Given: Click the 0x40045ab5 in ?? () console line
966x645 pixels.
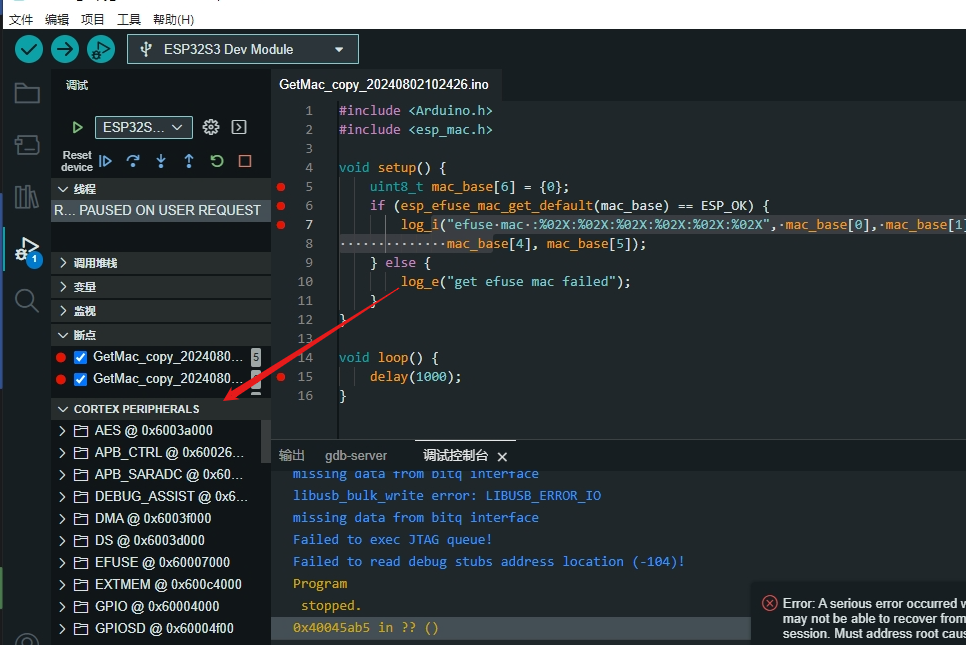Looking at the screenshot, I should pyautogui.click(x=365, y=628).
